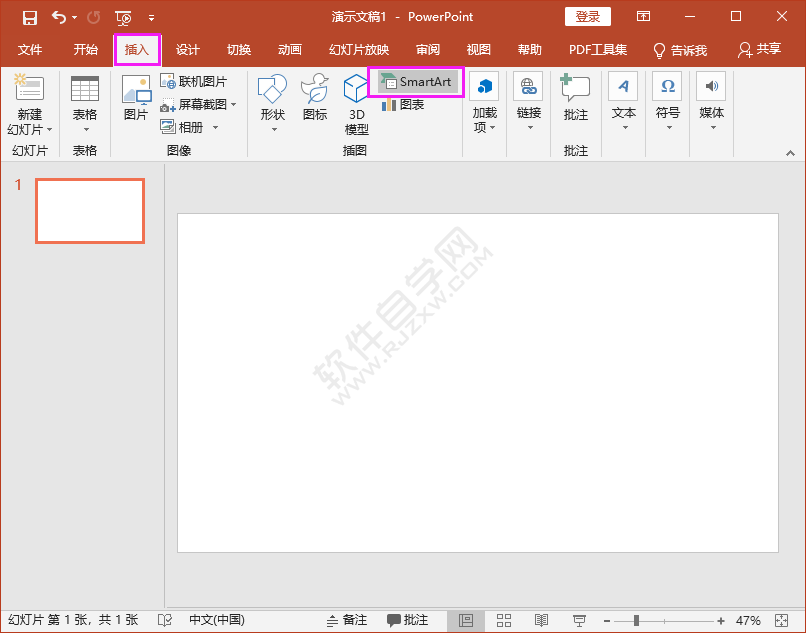Image resolution: width=806 pixels, height=633 pixels.
Task: Collapse the ribbon with the chevron
Action: (x=791, y=153)
